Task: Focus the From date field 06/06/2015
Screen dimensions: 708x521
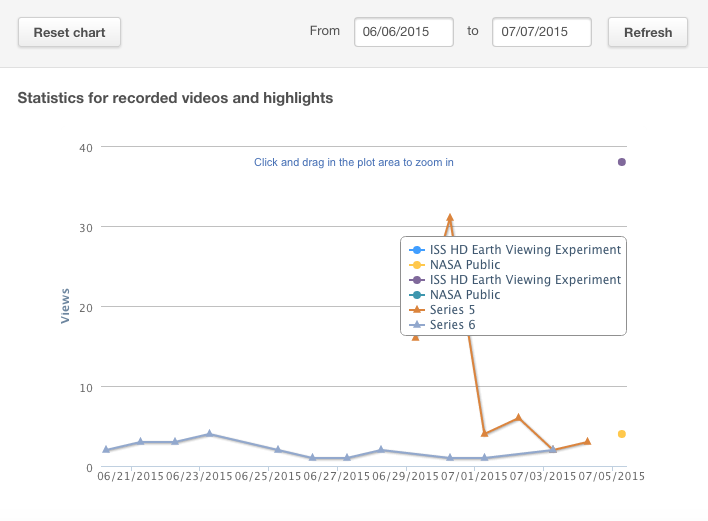Action: click(404, 32)
